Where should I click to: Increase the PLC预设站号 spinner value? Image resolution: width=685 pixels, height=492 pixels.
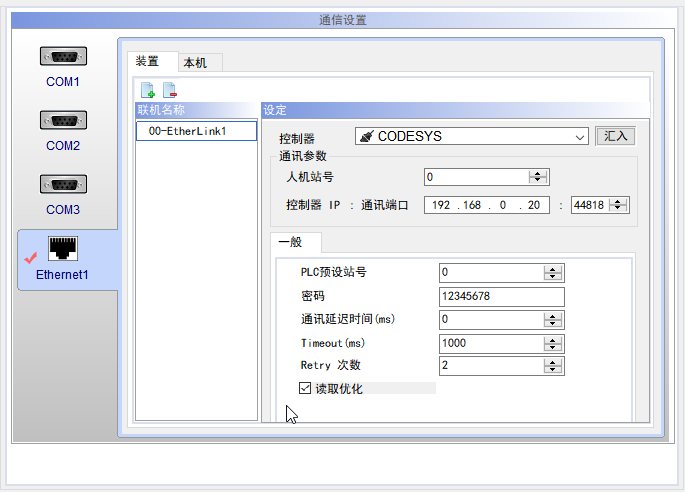pos(553,269)
